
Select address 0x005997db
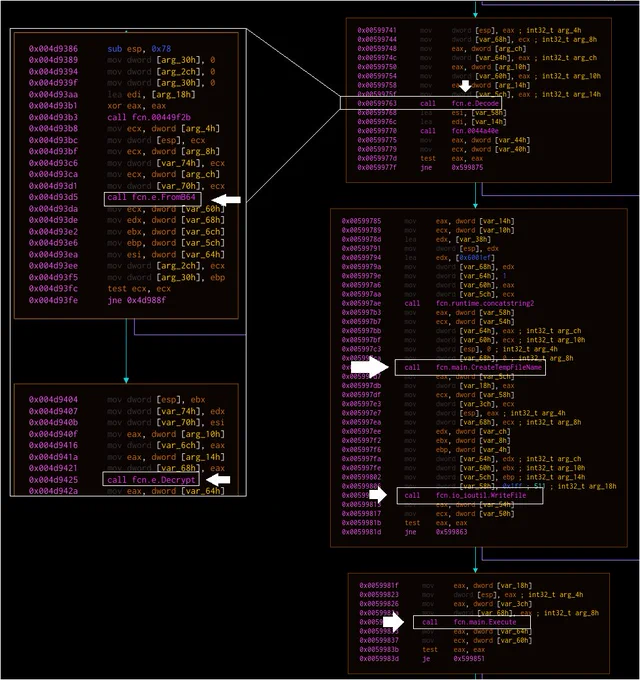361,386
